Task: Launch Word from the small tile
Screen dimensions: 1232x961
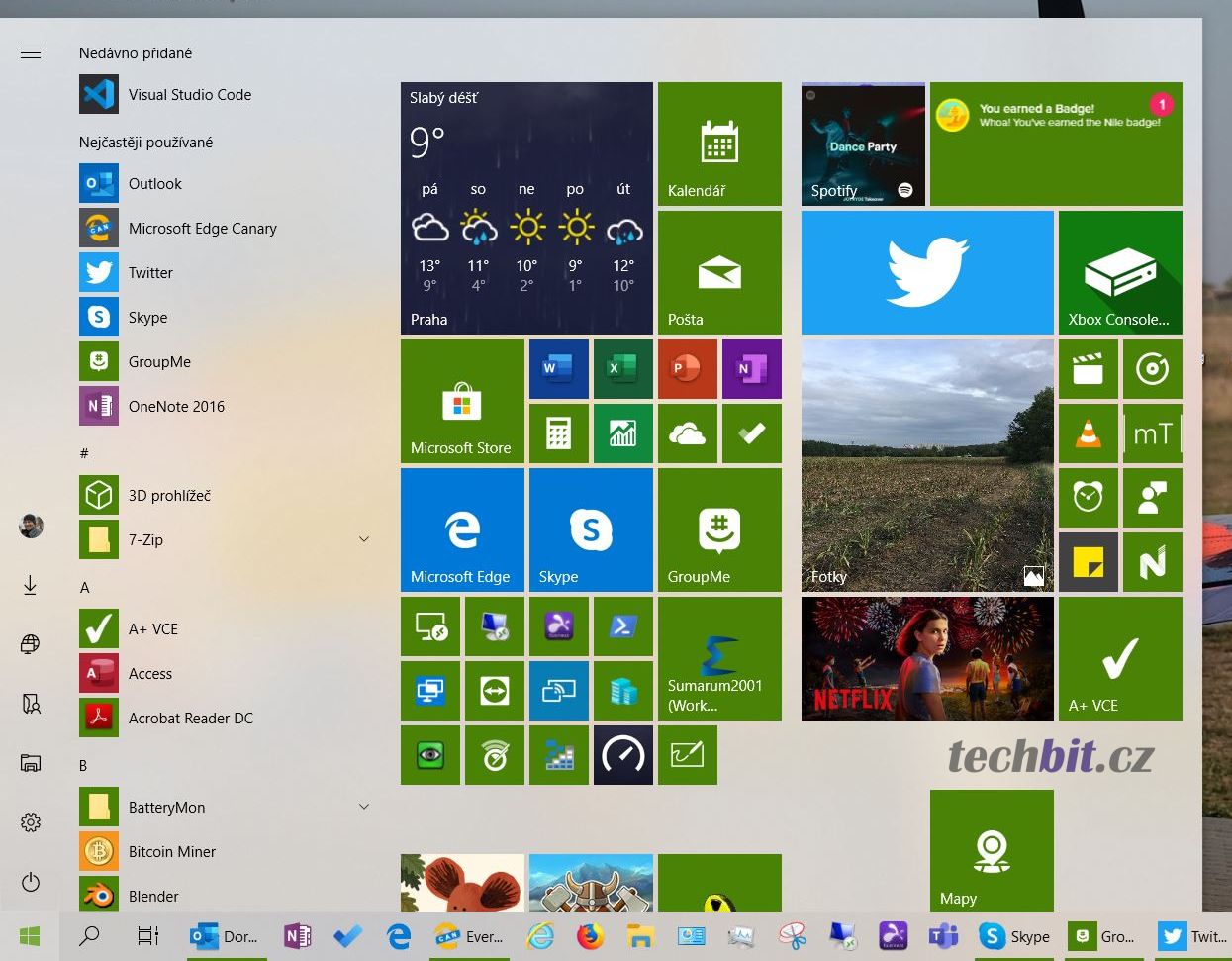Action: click(x=559, y=369)
